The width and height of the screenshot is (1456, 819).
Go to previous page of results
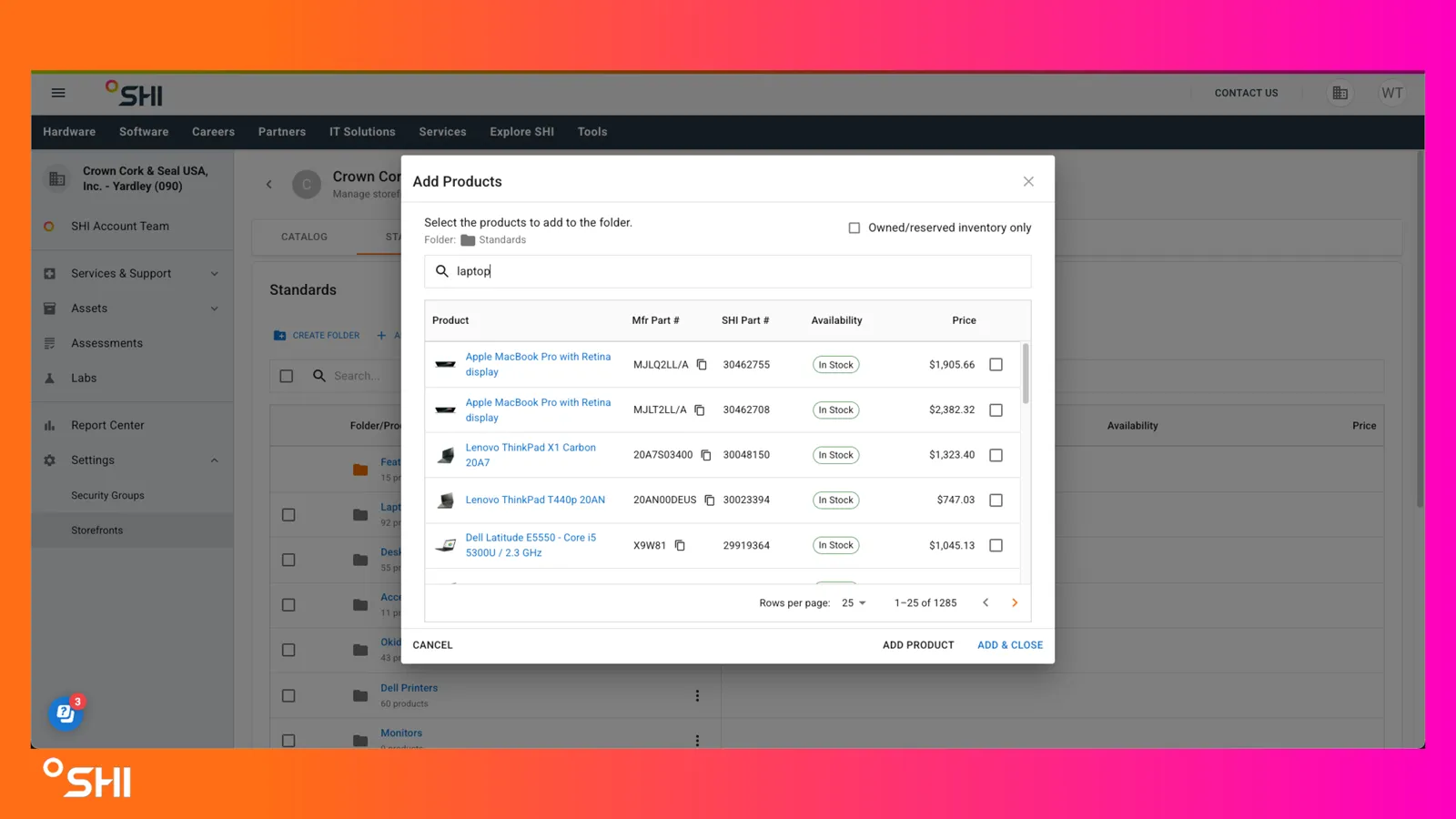coord(986,602)
